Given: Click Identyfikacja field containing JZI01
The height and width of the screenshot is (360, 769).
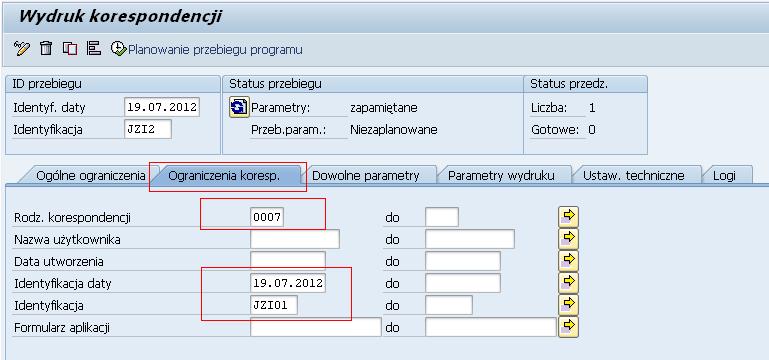Looking at the screenshot, I should pos(274,306).
